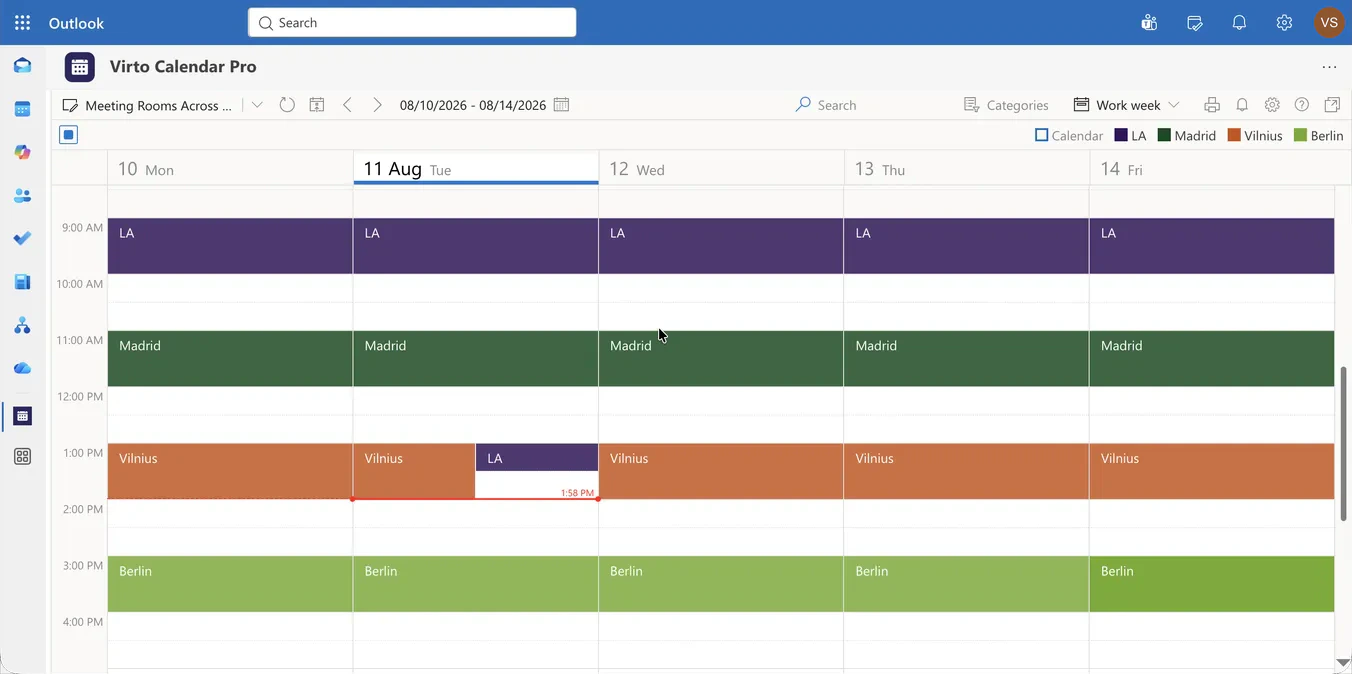
Task: Open Thursday's Vilnius event
Action: [x=966, y=471]
